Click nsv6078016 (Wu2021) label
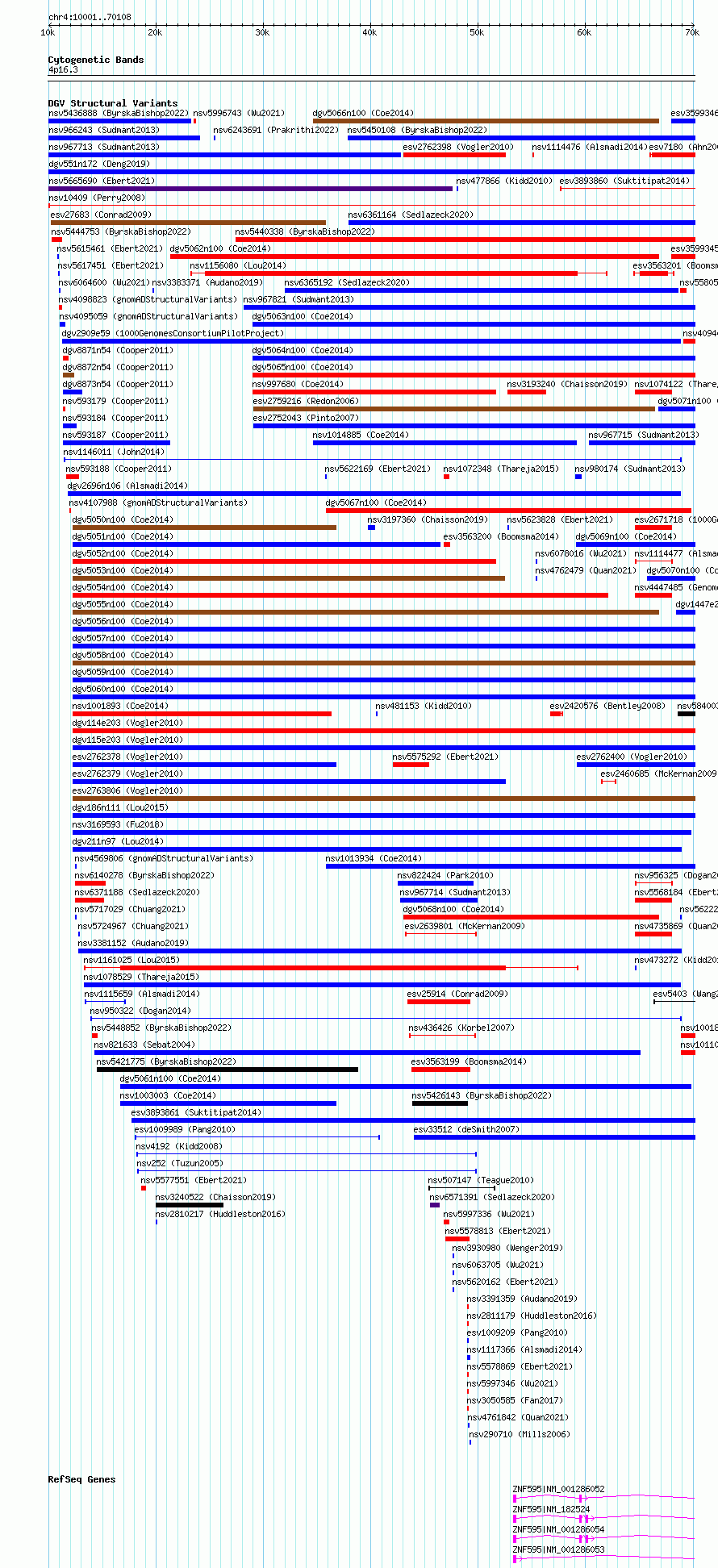Screen dimensions: 718x1568 [581, 553]
